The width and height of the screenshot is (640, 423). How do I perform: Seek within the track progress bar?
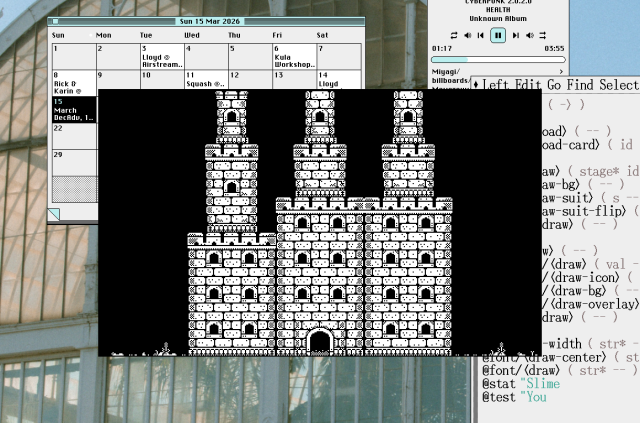pos(498,60)
